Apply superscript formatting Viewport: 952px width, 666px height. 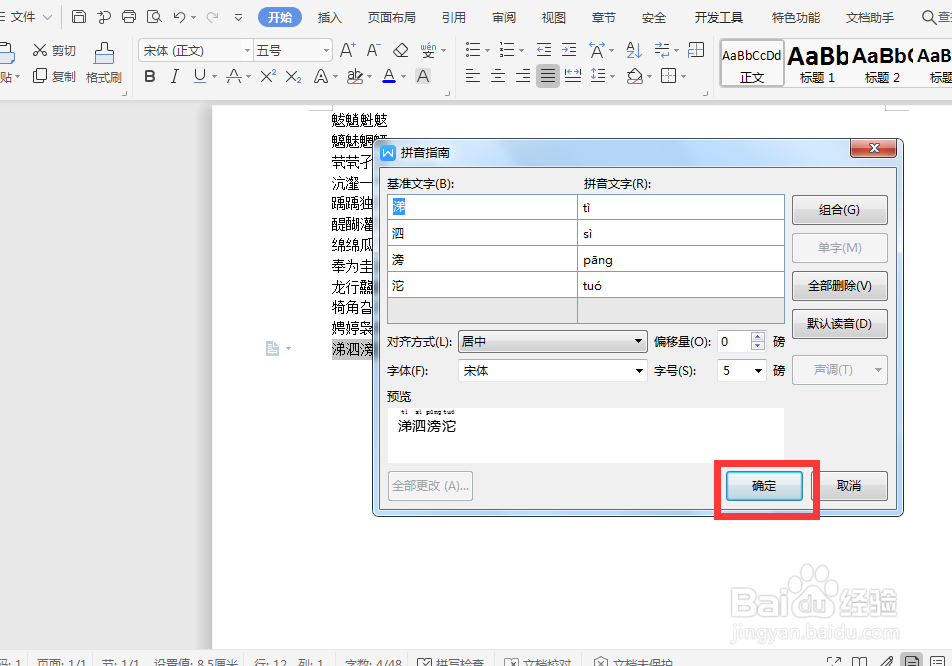click(x=267, y=76)
